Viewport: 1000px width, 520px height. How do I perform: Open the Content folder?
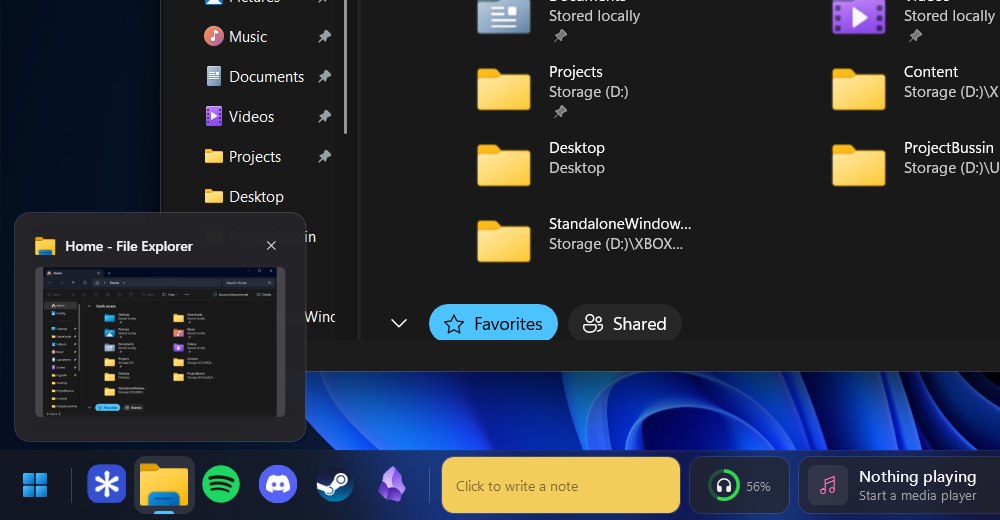[x=858, y=90]
